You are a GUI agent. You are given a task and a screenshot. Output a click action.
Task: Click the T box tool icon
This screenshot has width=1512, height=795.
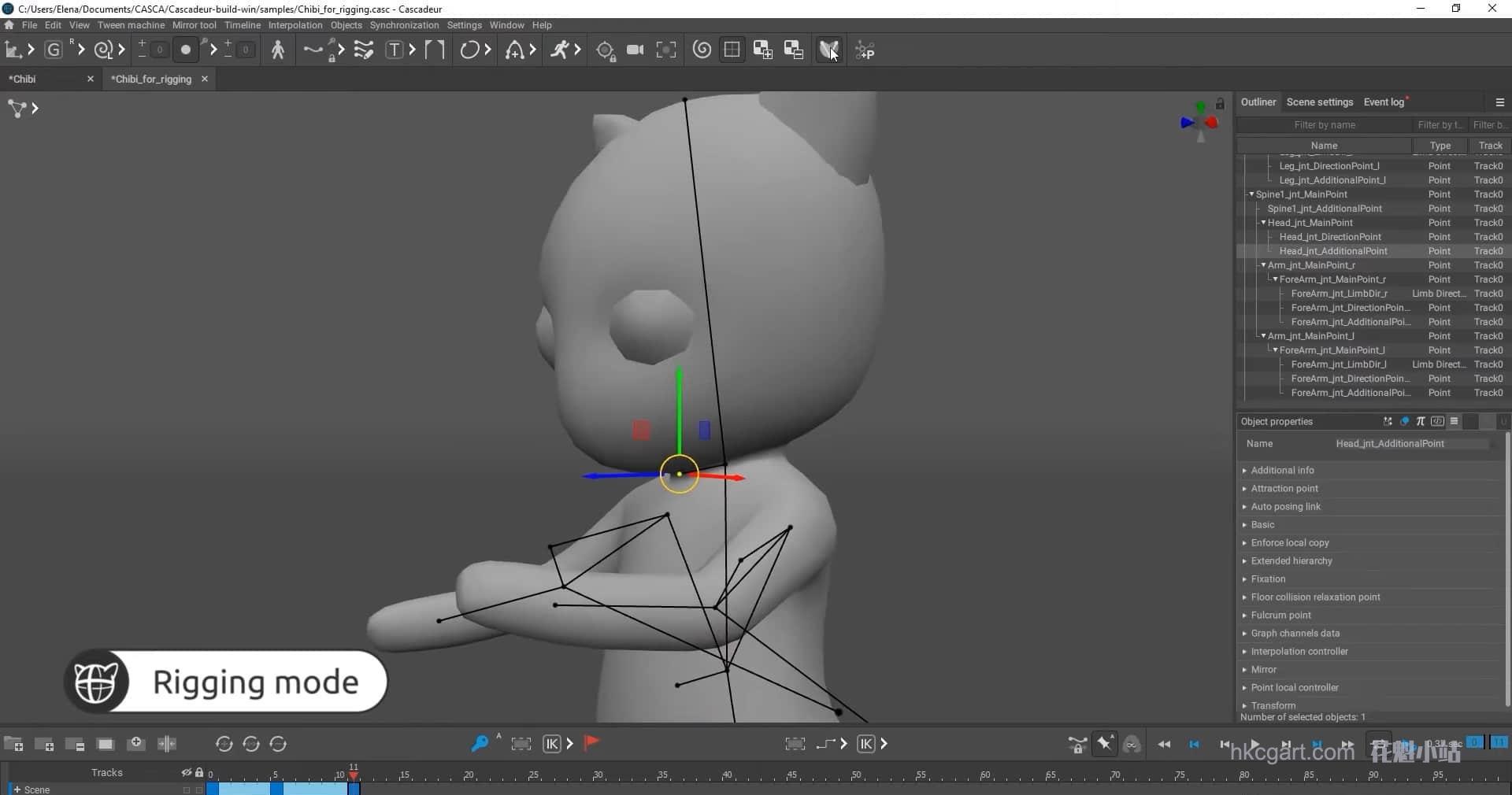point(394,50)
